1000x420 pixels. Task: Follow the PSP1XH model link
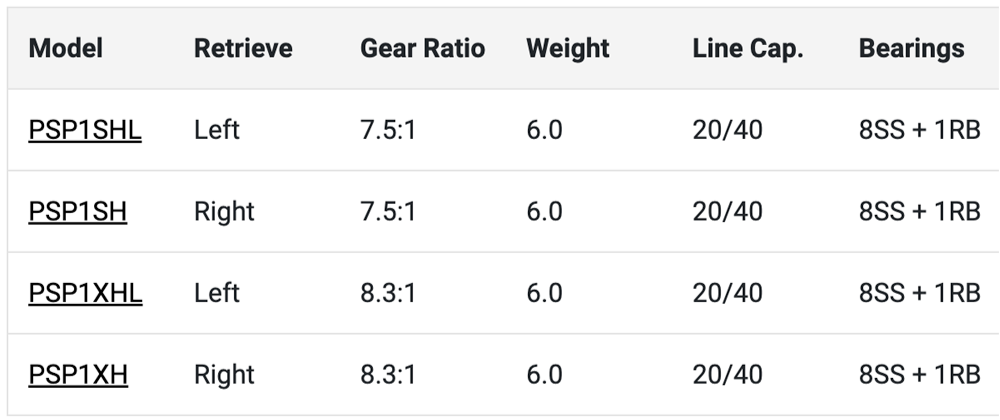78,375
